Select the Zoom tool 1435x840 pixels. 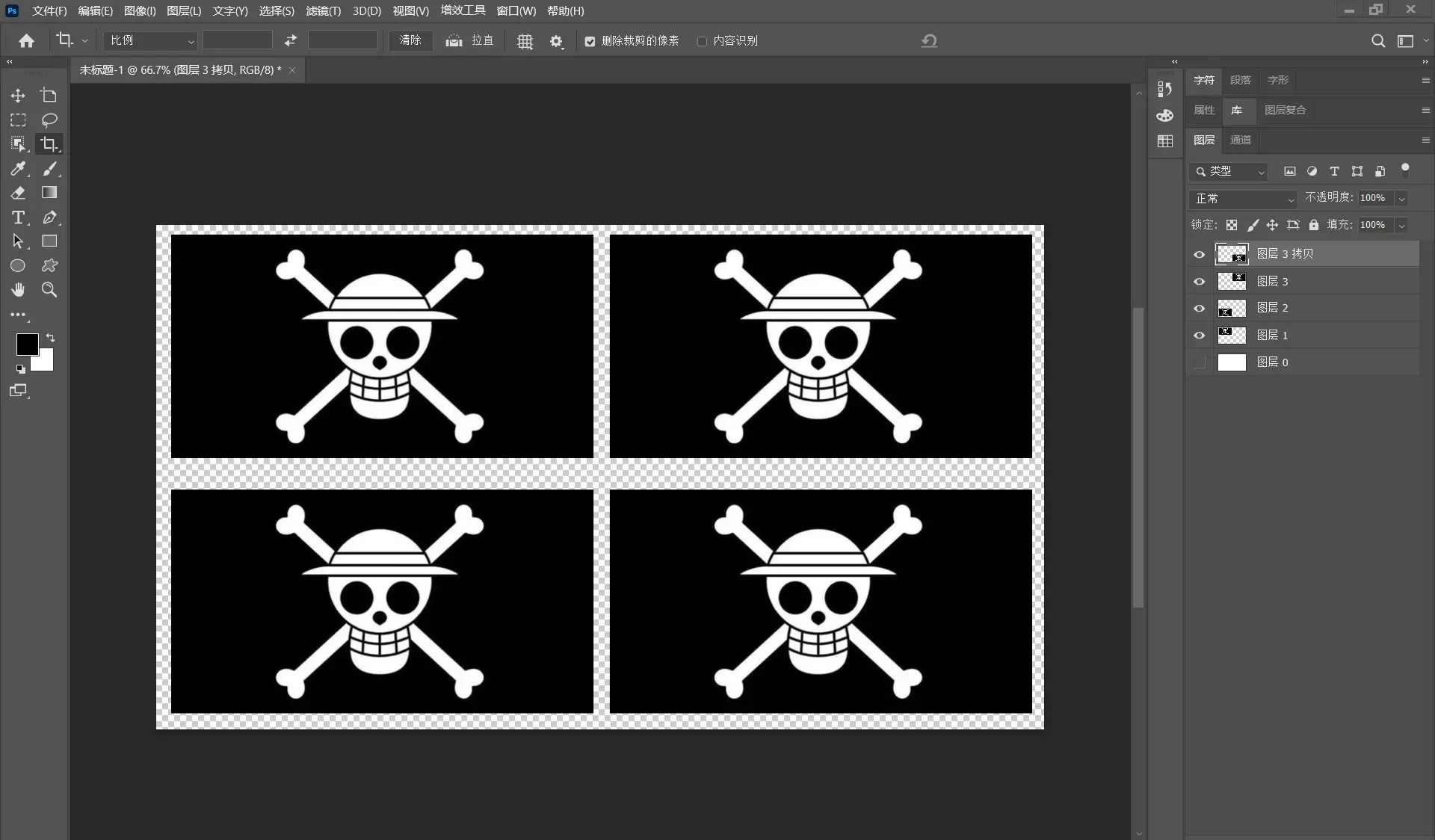[49, 289]
